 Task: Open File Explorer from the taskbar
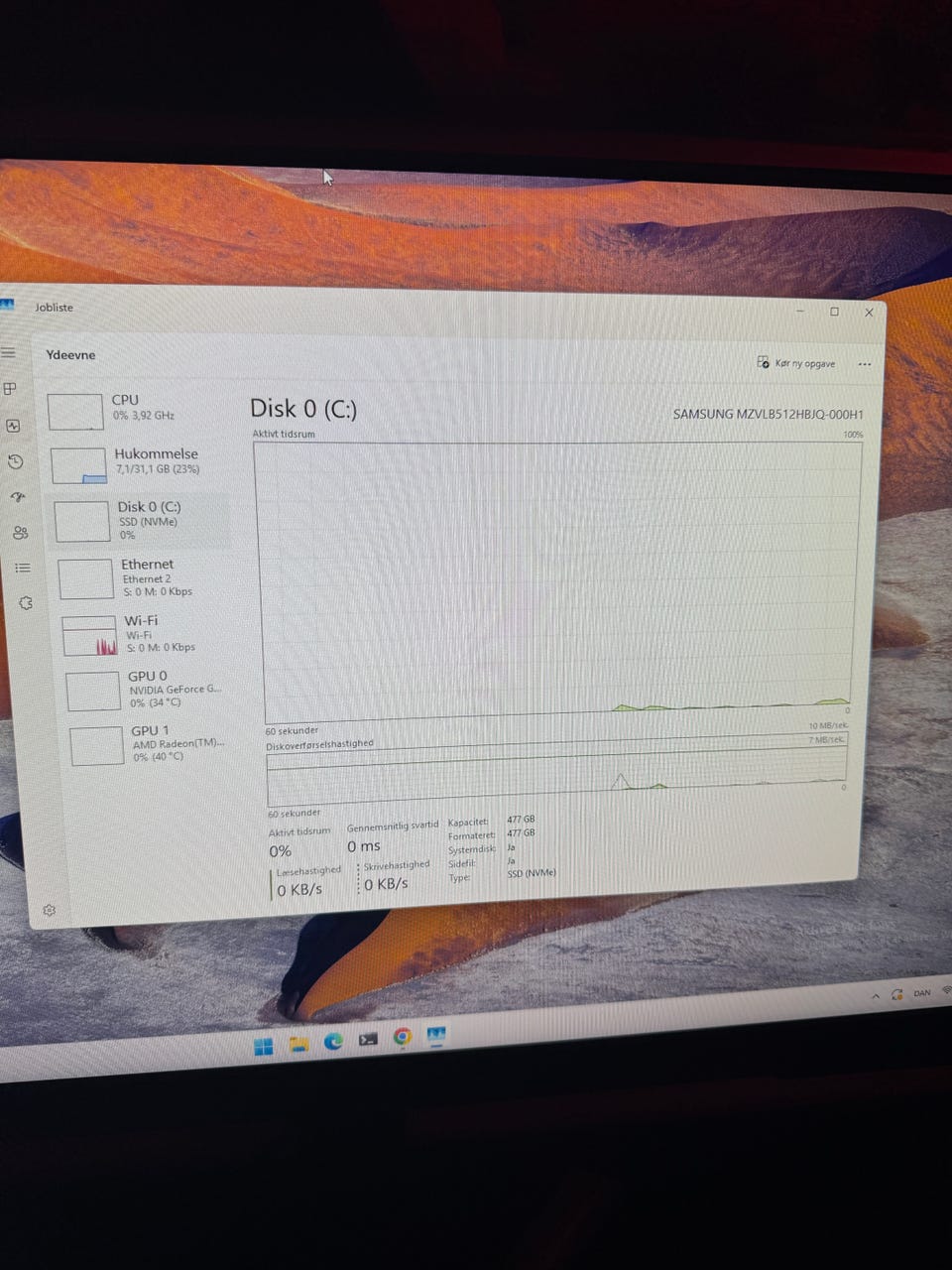298,1044
